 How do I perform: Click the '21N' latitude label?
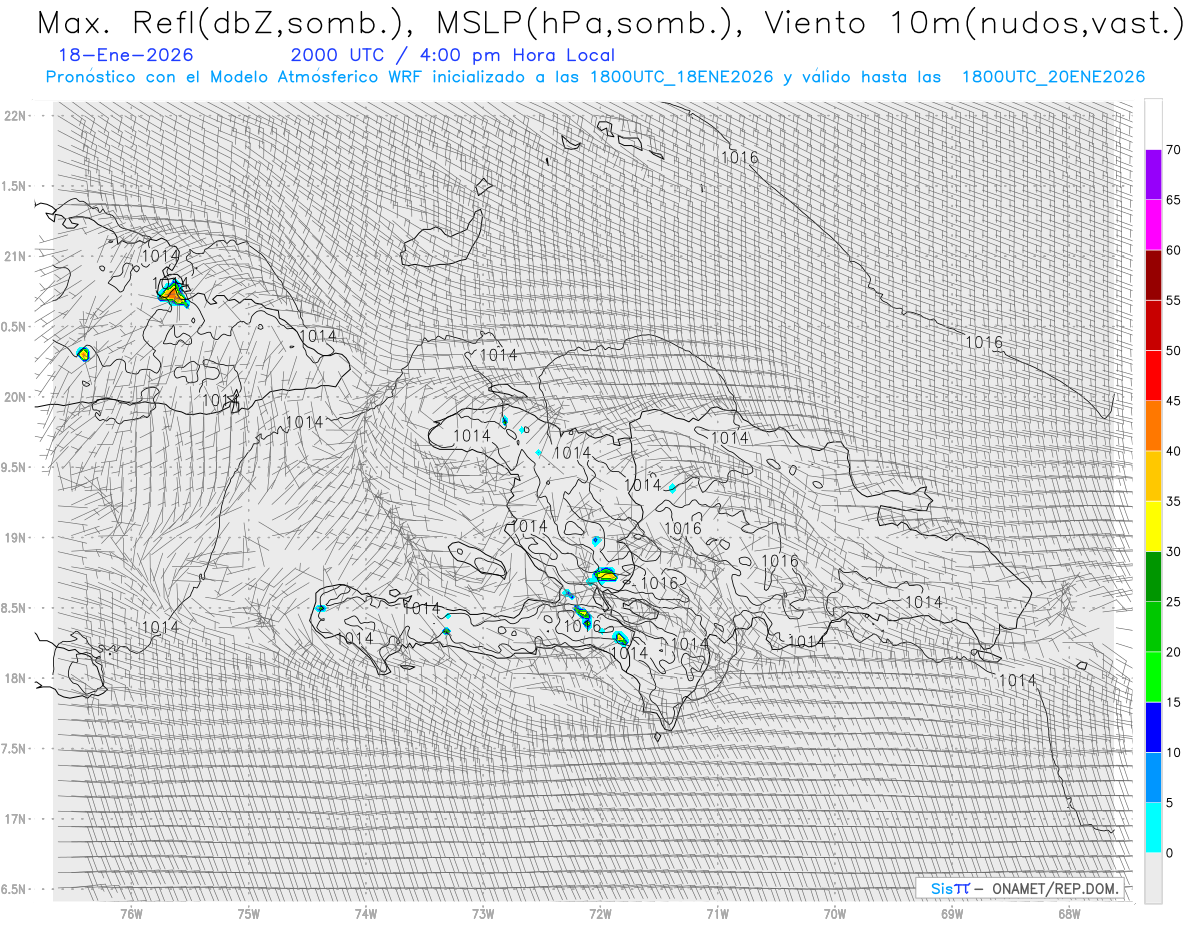16,256
